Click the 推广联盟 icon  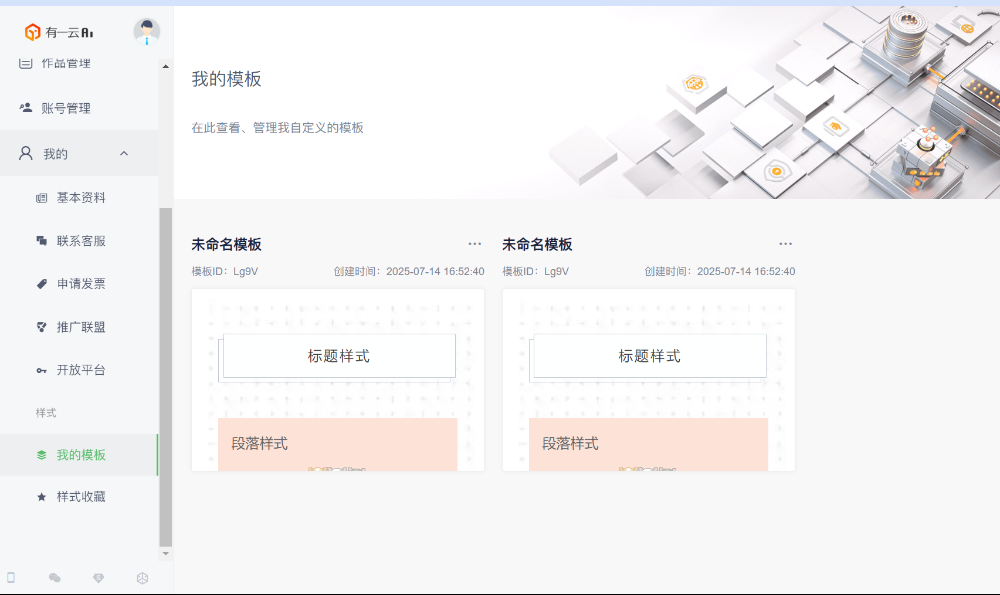41,327
